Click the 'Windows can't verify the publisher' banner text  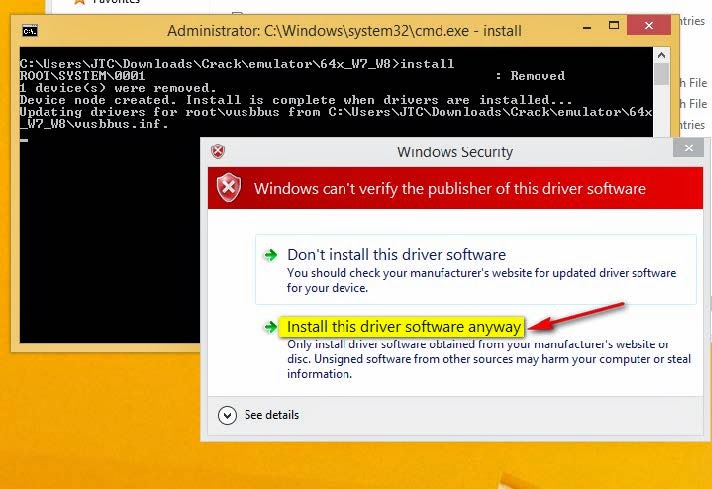point(450,188)
